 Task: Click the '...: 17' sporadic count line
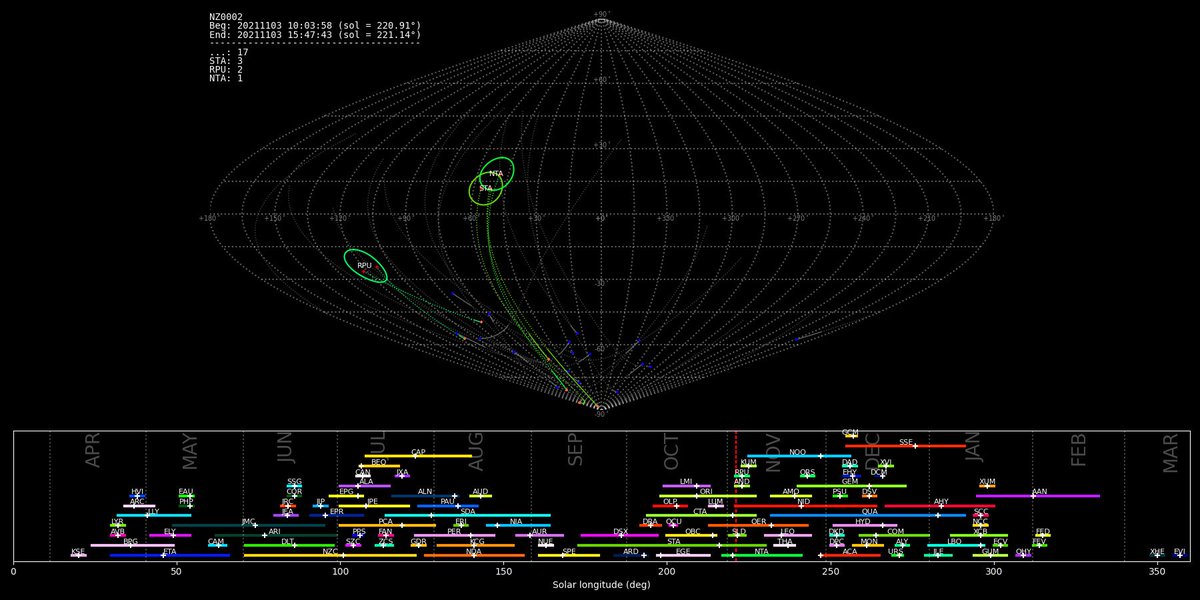(x=229, y=52)
